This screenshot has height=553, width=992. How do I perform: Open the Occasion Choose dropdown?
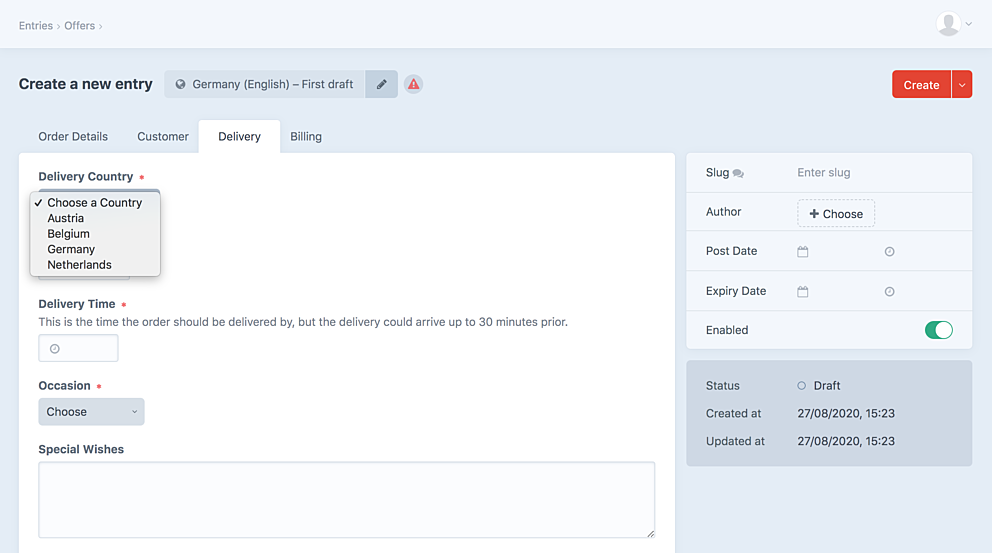tap(91, 412)
